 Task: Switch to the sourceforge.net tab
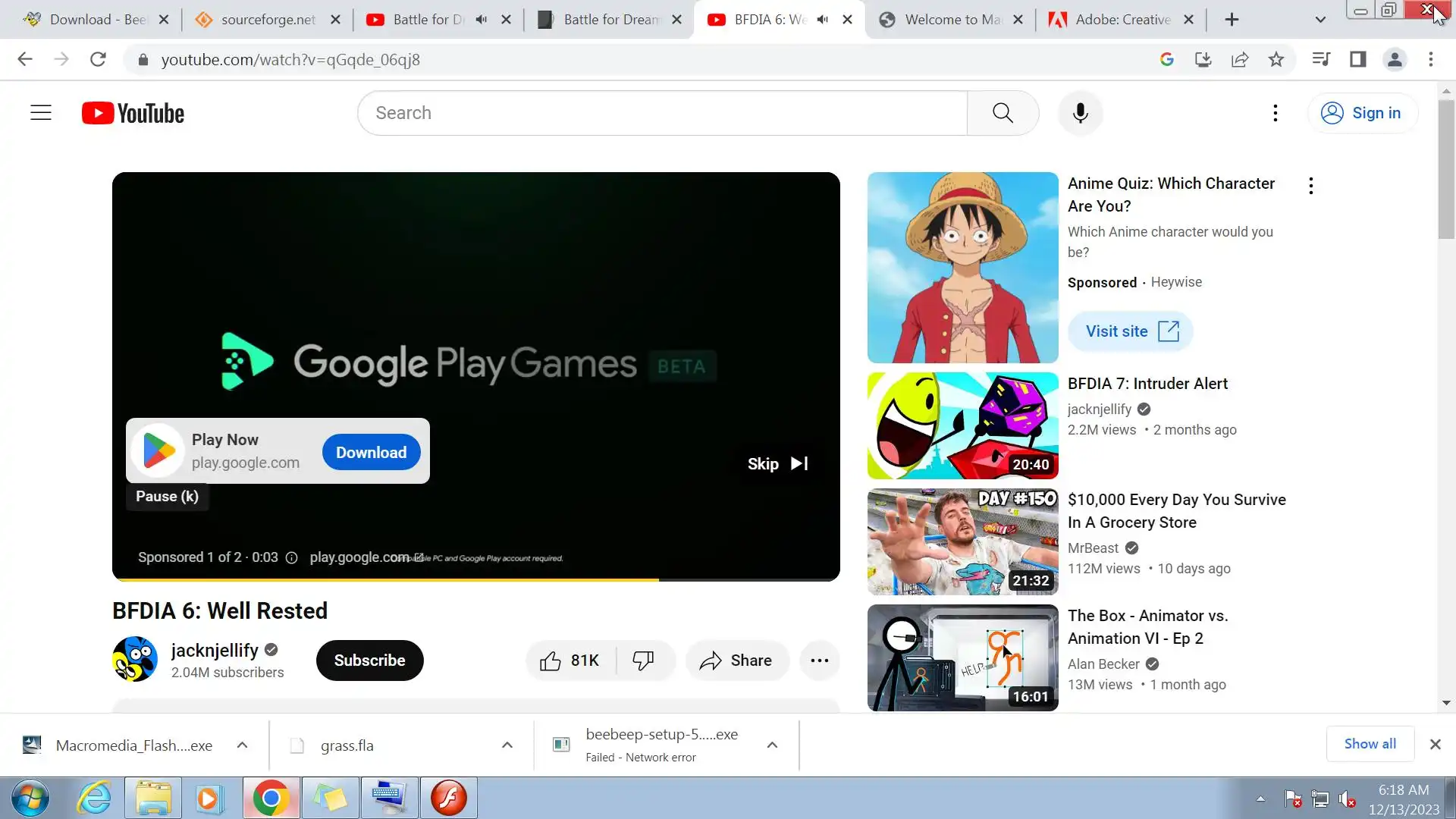(267, 20)
